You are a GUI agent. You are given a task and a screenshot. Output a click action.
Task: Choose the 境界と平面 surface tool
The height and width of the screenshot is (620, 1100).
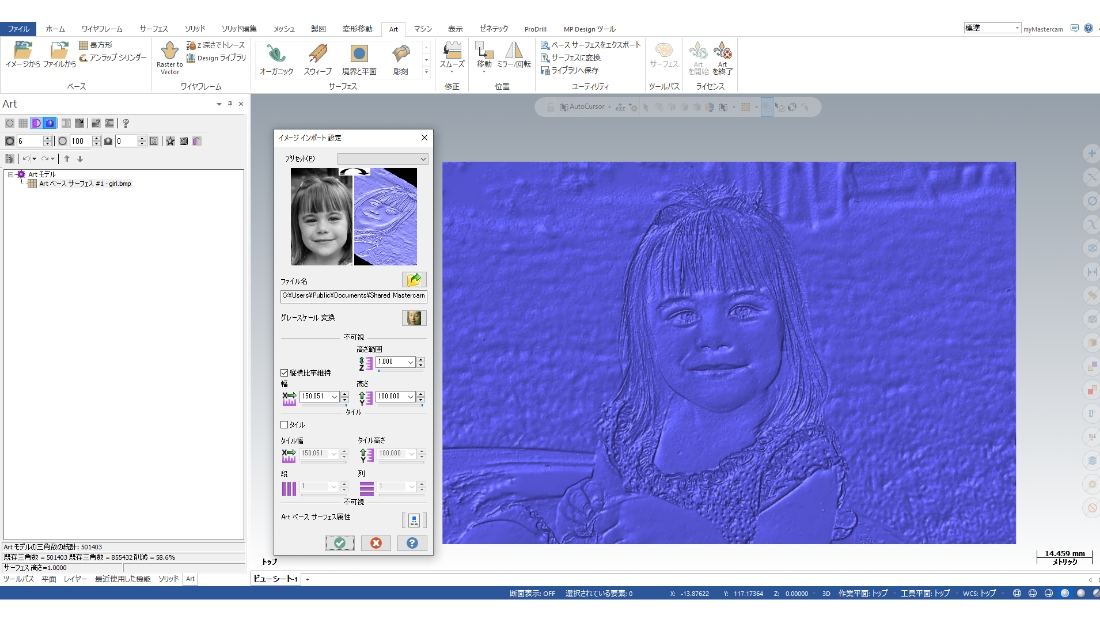[x=358, y=59]
